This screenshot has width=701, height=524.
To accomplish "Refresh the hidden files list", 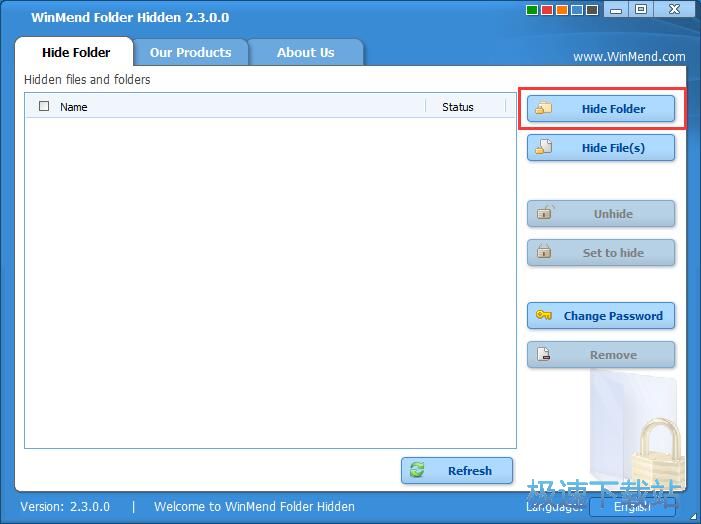I will click(457, 470).
